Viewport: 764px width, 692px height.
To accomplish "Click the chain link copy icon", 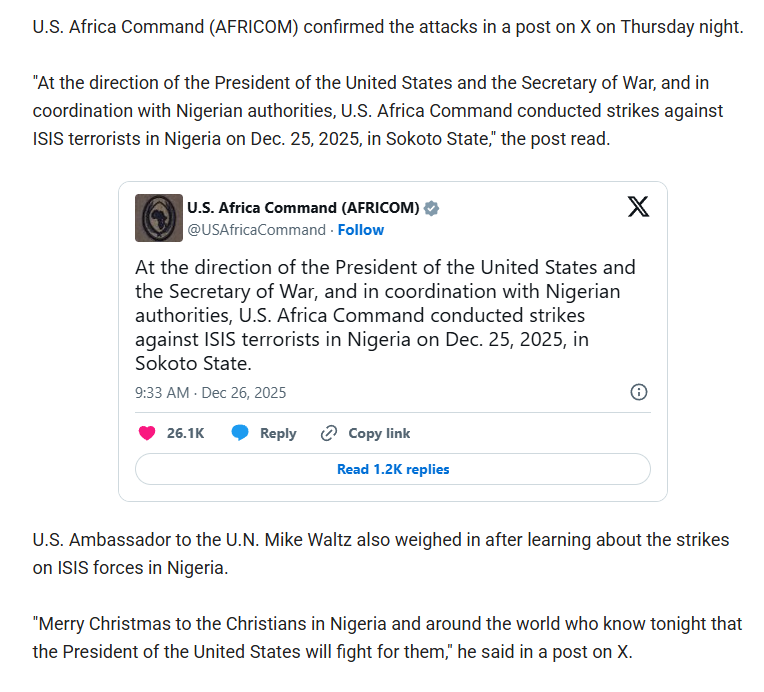I will click(328, 433).
